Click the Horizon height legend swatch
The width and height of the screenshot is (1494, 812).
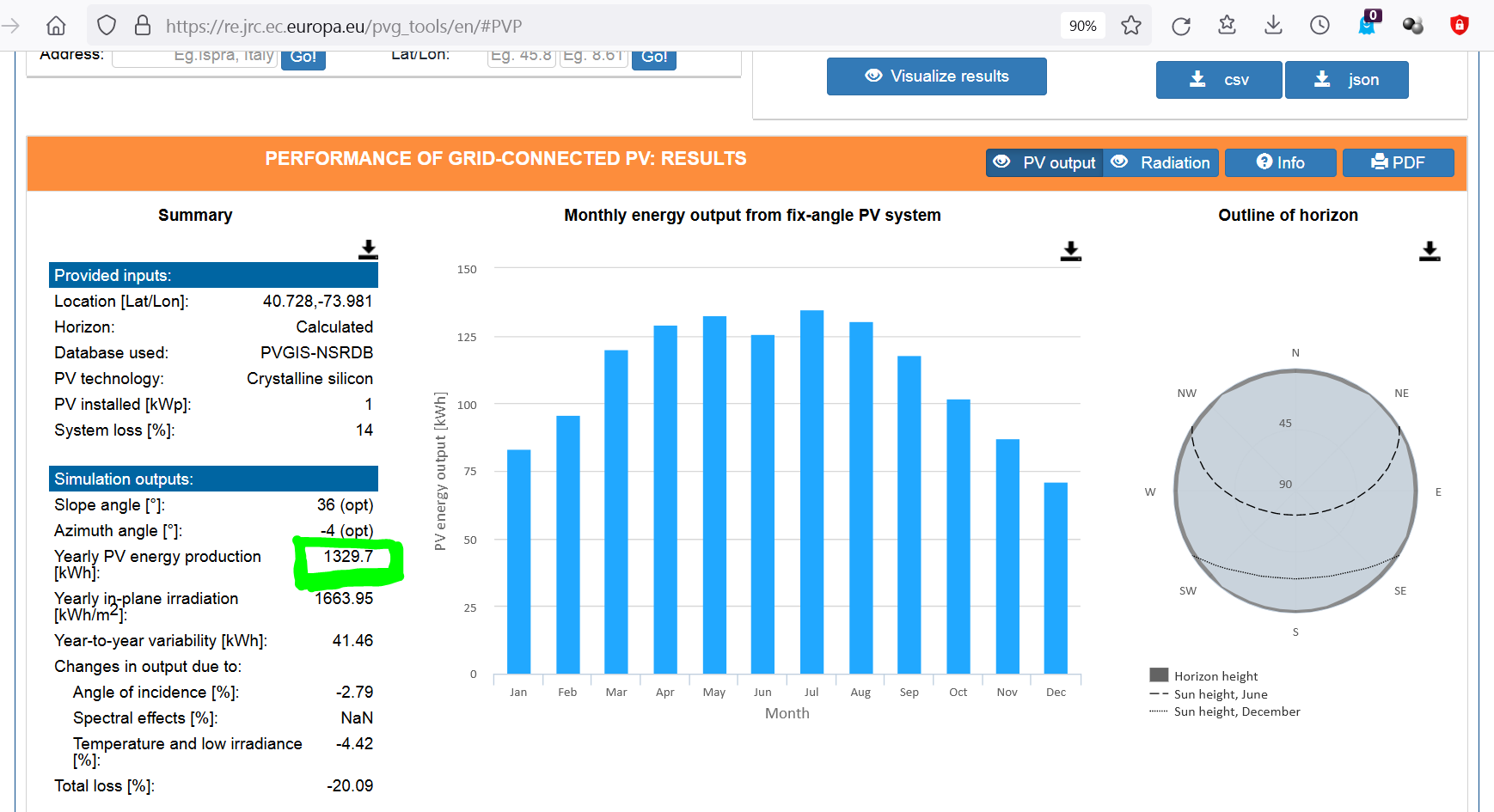pos(1159,675)
